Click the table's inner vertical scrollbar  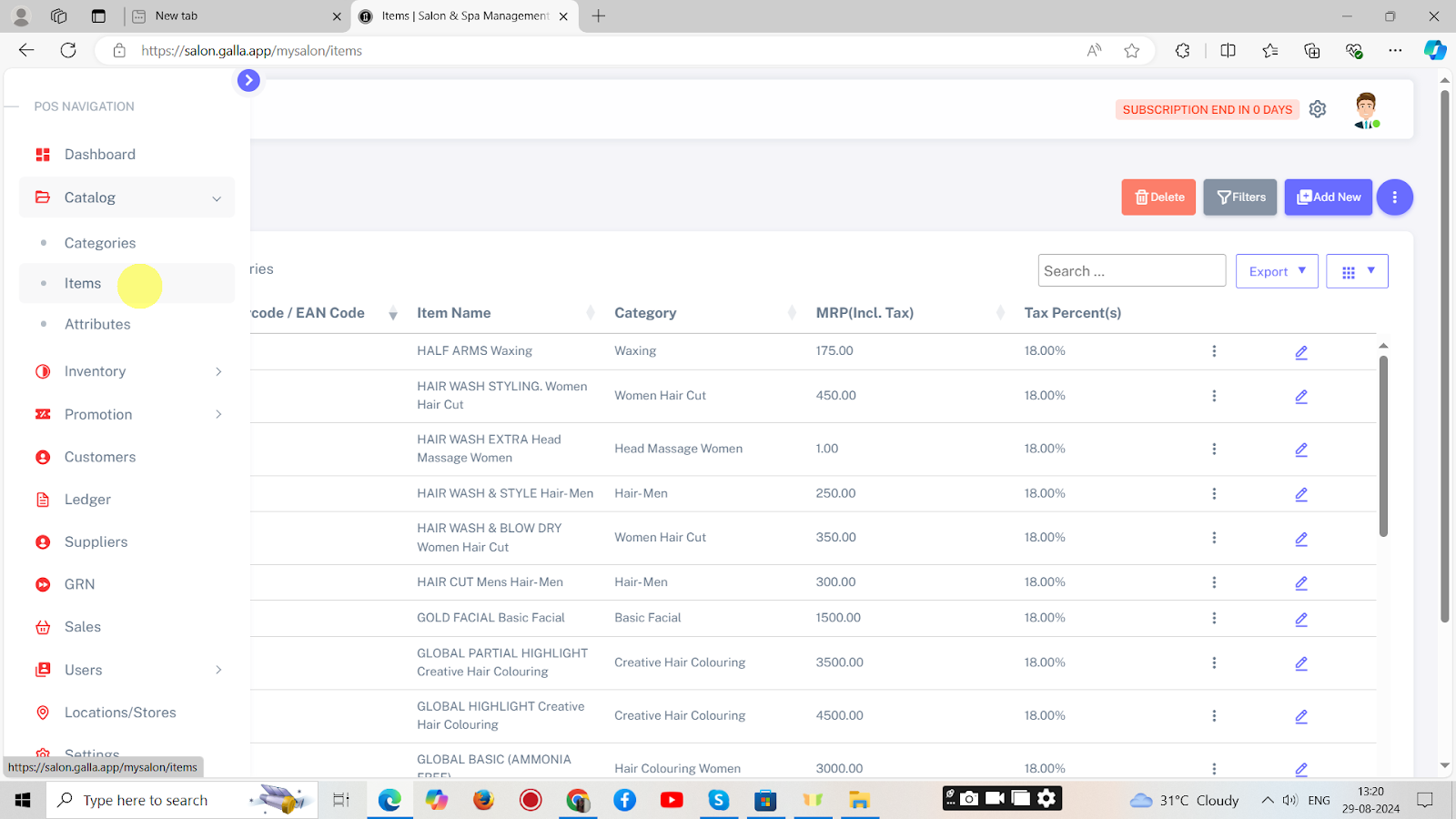tap(1383, 446)
